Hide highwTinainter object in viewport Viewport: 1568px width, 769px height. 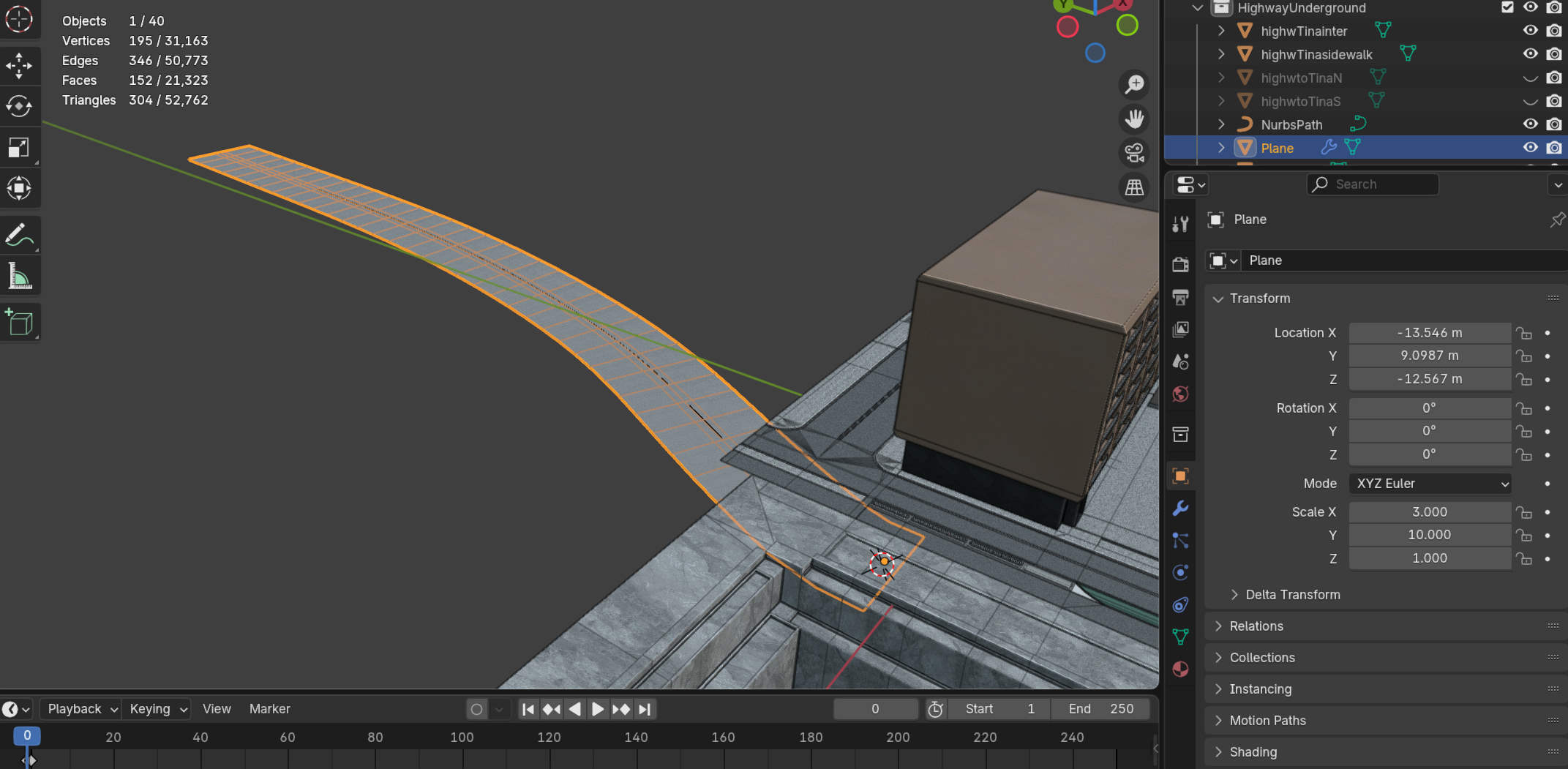pos(1530,31)
